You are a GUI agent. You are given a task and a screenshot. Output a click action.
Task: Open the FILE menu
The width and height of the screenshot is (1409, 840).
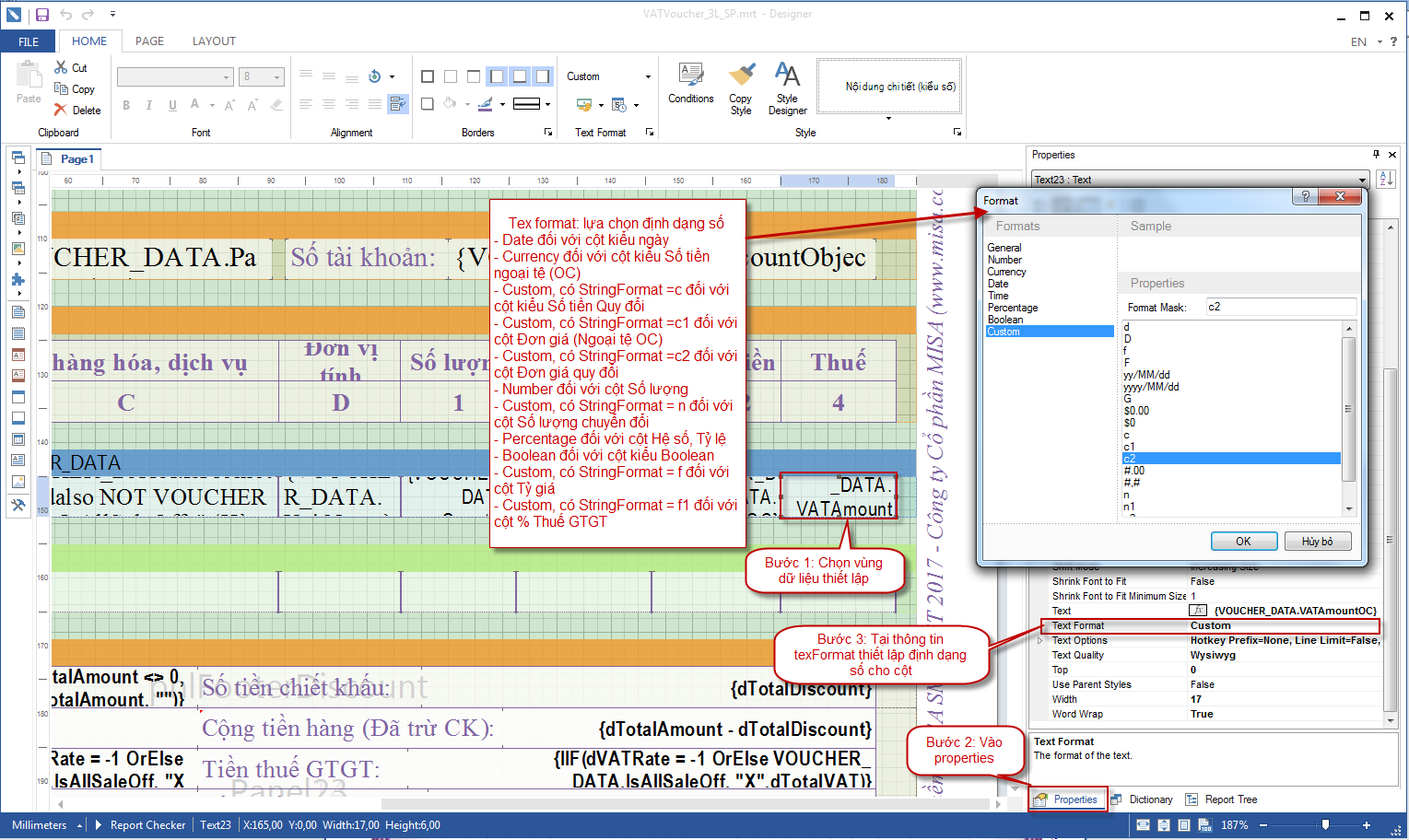point(29,41)
